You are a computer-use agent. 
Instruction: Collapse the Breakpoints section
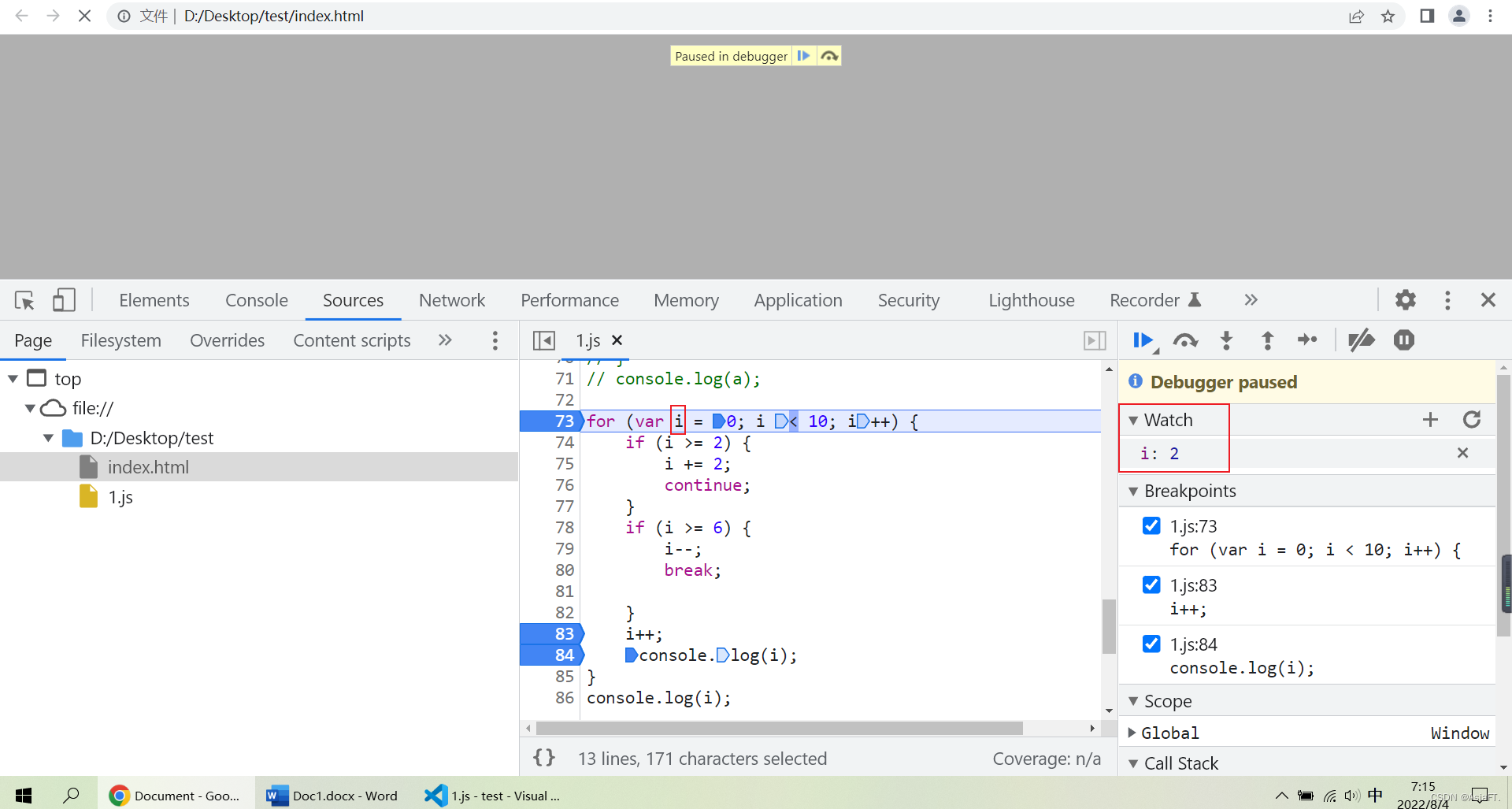pos(1133,492)
